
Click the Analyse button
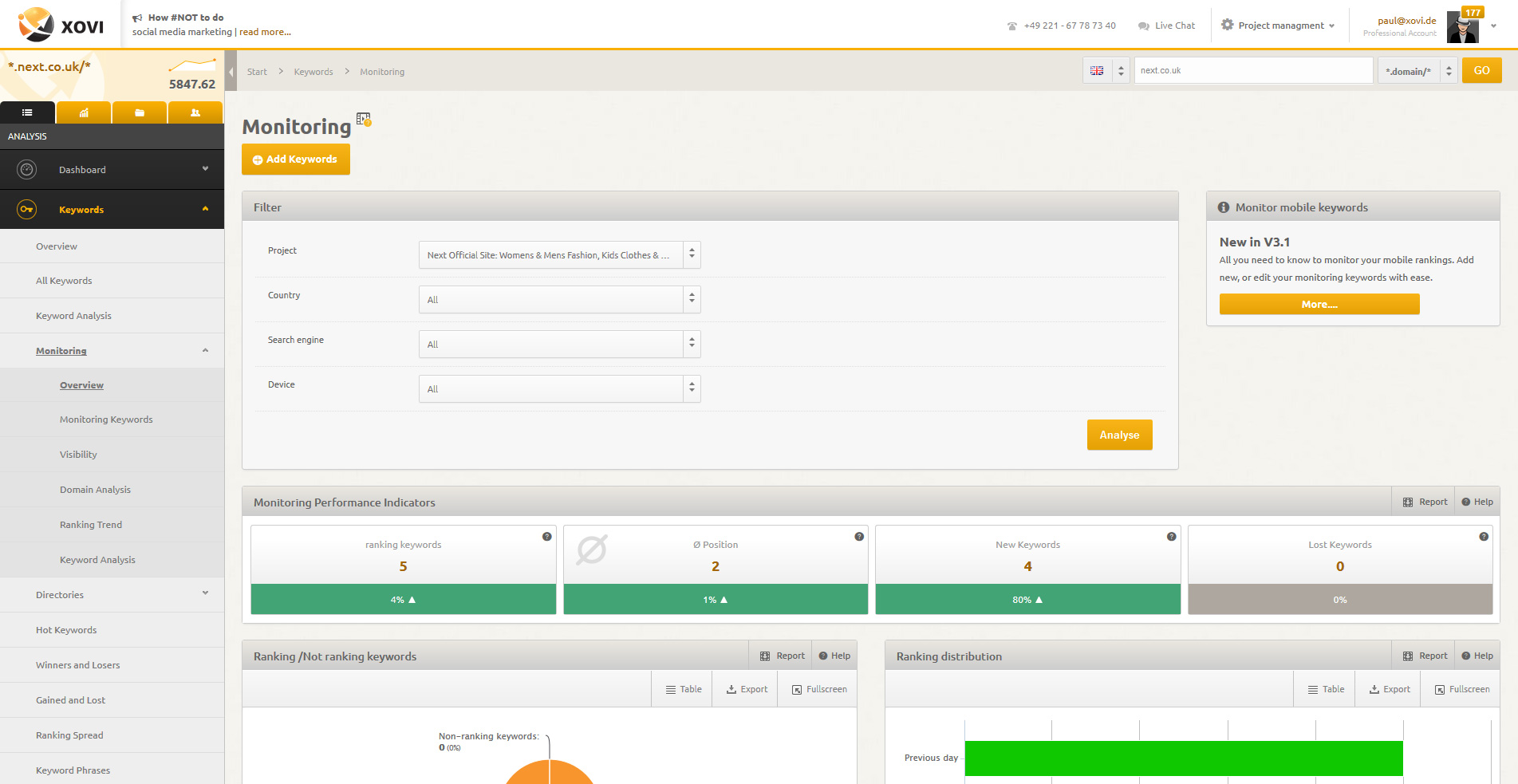pos(1119,435)
